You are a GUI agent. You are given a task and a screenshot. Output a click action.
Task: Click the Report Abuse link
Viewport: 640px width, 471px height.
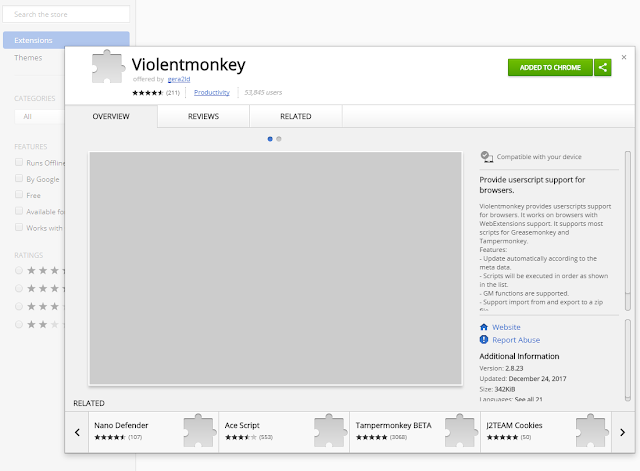pyautogui.click(x=516, y=340)
